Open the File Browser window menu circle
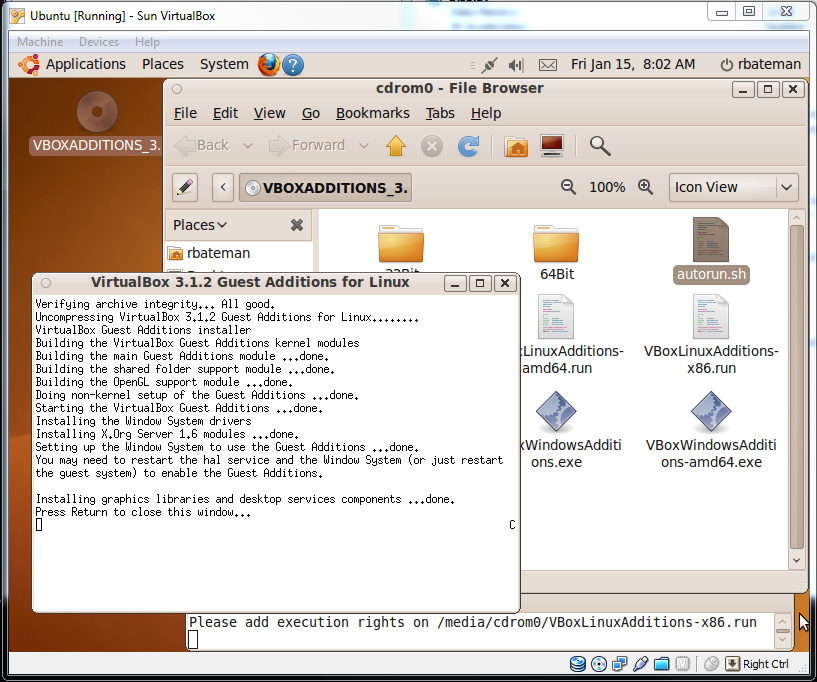Screen dimensions: 817x682 point(177,89)
